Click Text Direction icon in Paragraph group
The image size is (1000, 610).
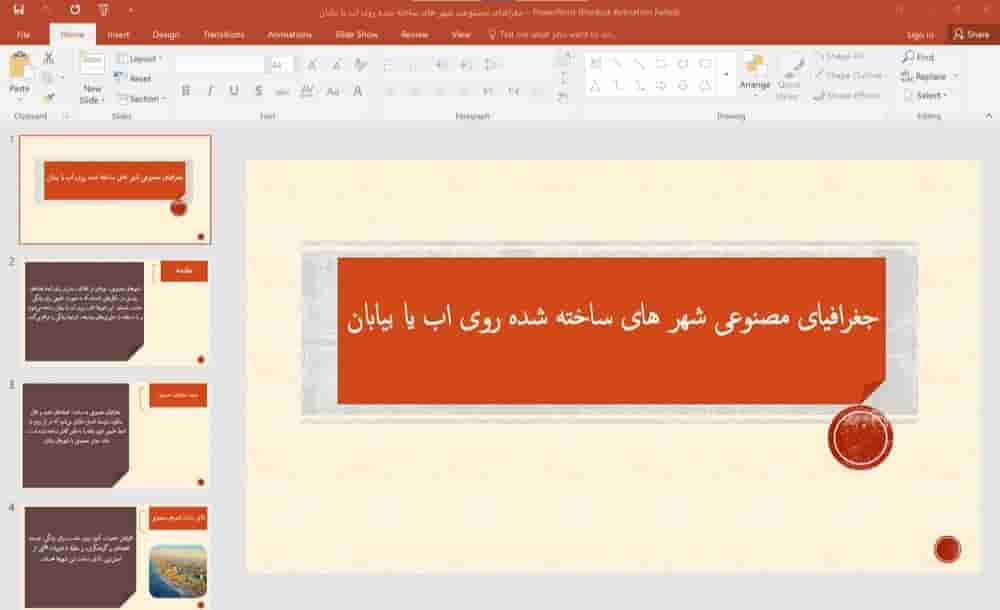click(x=564, y=59)
